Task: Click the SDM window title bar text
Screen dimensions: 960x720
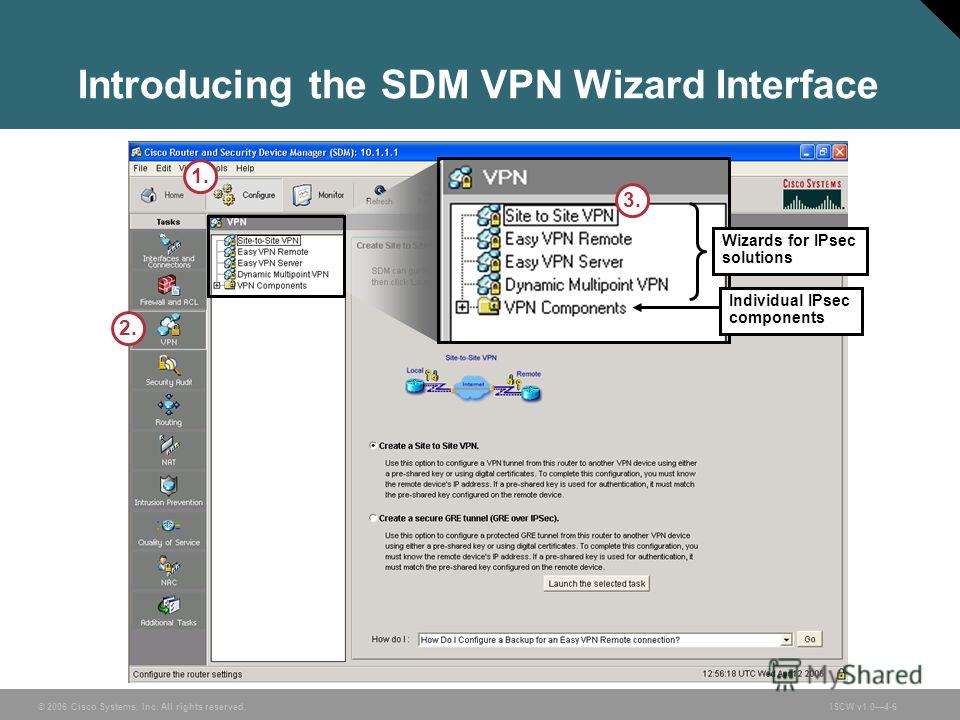Action: pyautogui.click(x=271, y=152)
